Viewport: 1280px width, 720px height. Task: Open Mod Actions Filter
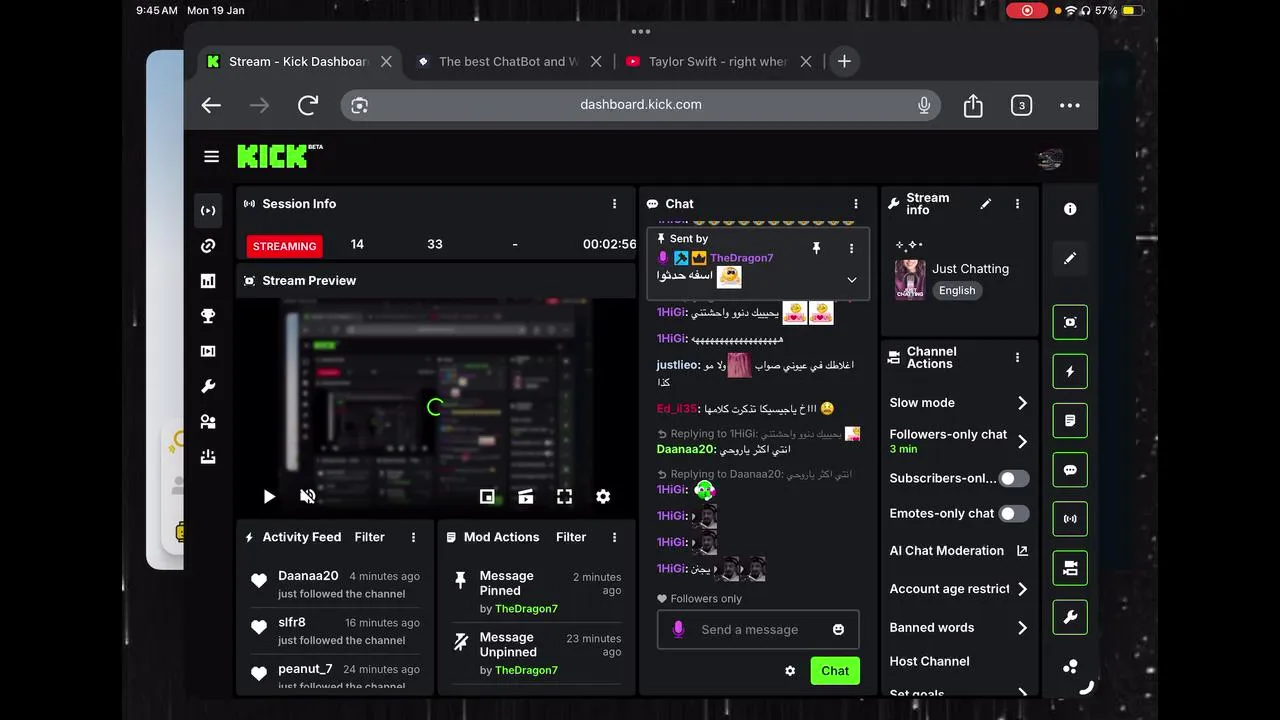(571, 537)
